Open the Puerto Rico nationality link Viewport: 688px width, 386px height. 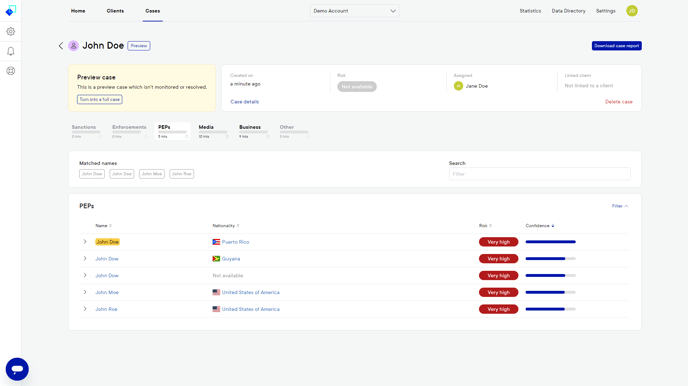pos(235,242)
